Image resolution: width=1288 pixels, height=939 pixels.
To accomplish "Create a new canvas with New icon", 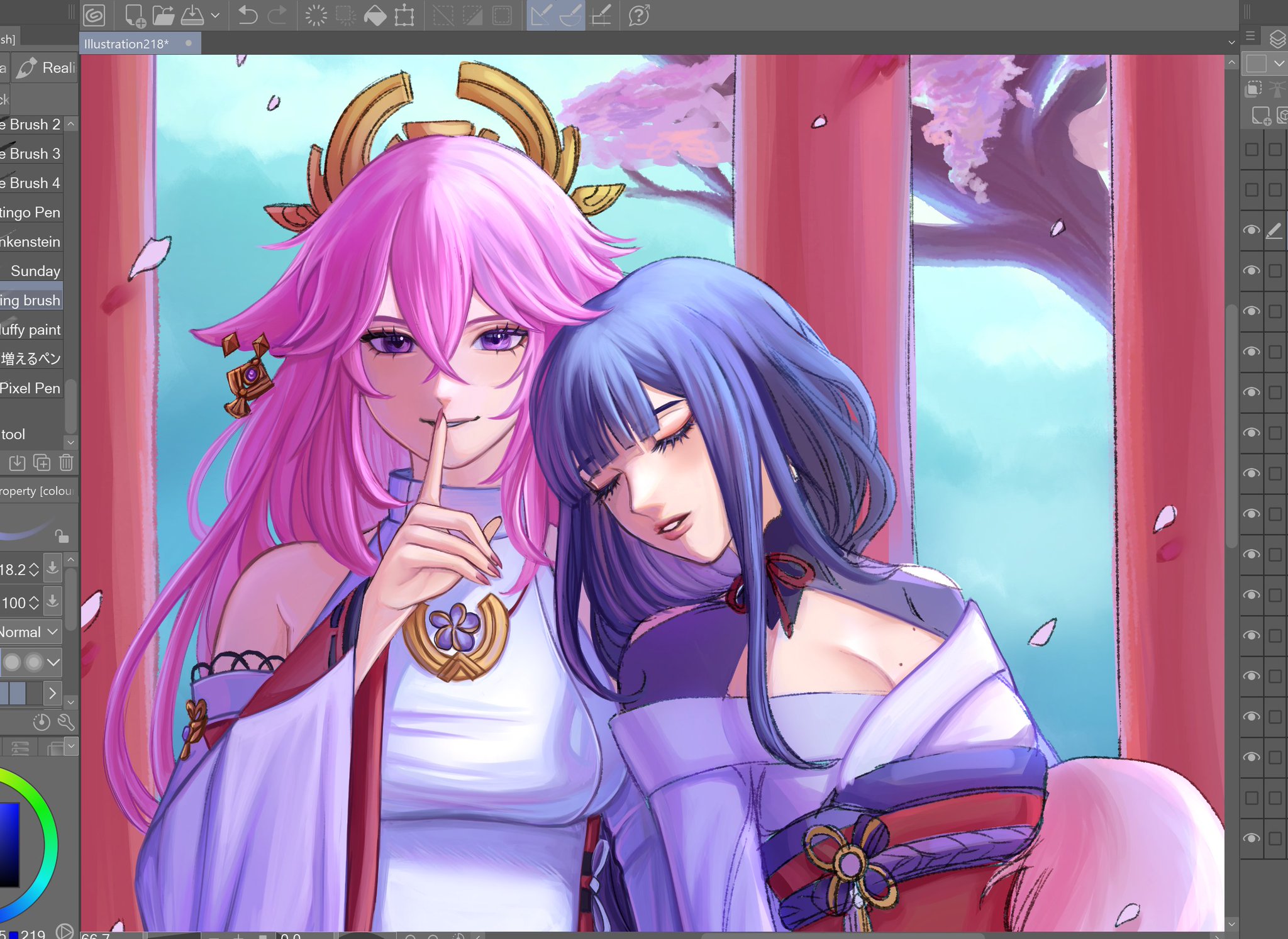I will pos(135,15).
